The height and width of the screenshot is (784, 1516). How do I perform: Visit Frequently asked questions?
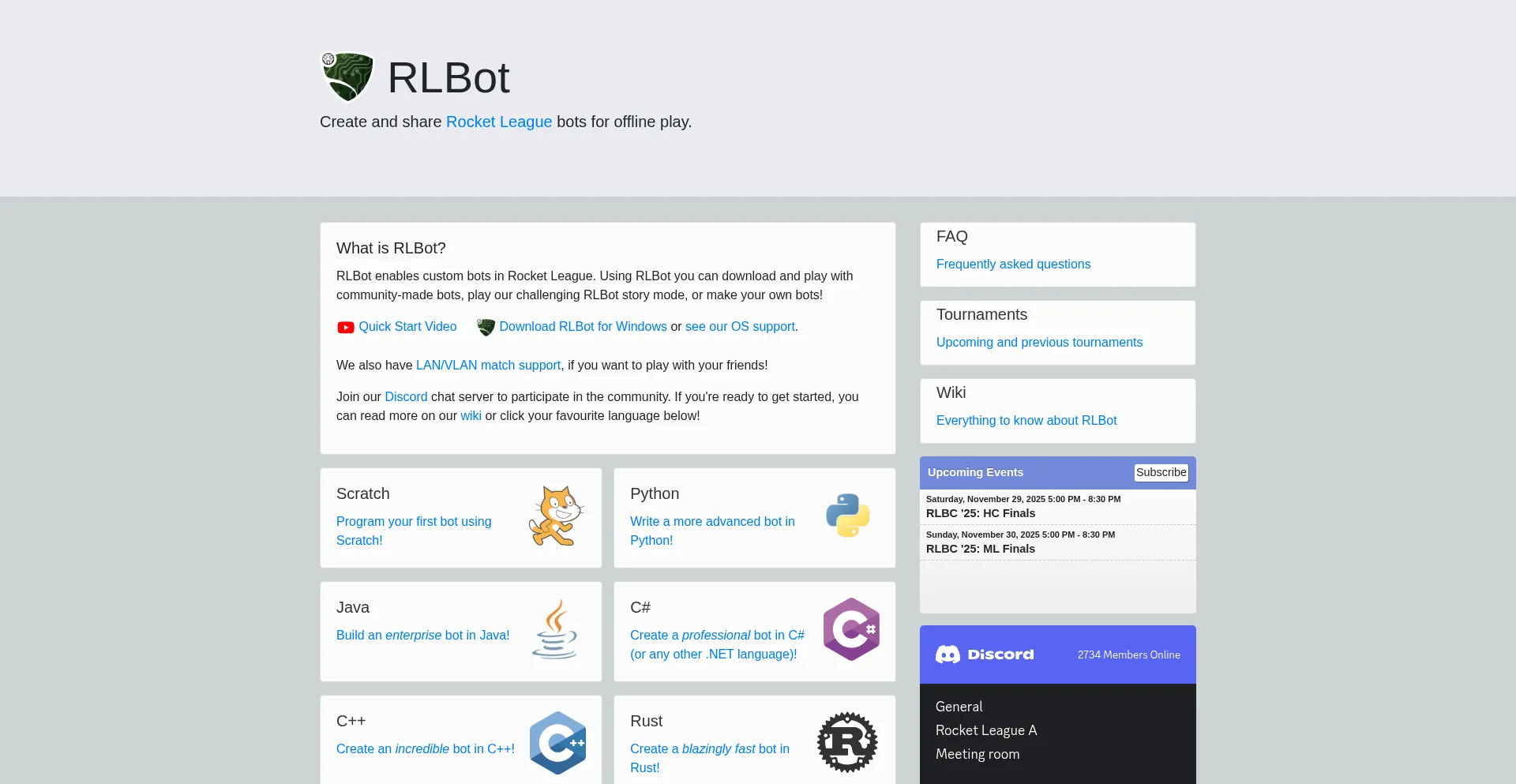pos(1013,264)
